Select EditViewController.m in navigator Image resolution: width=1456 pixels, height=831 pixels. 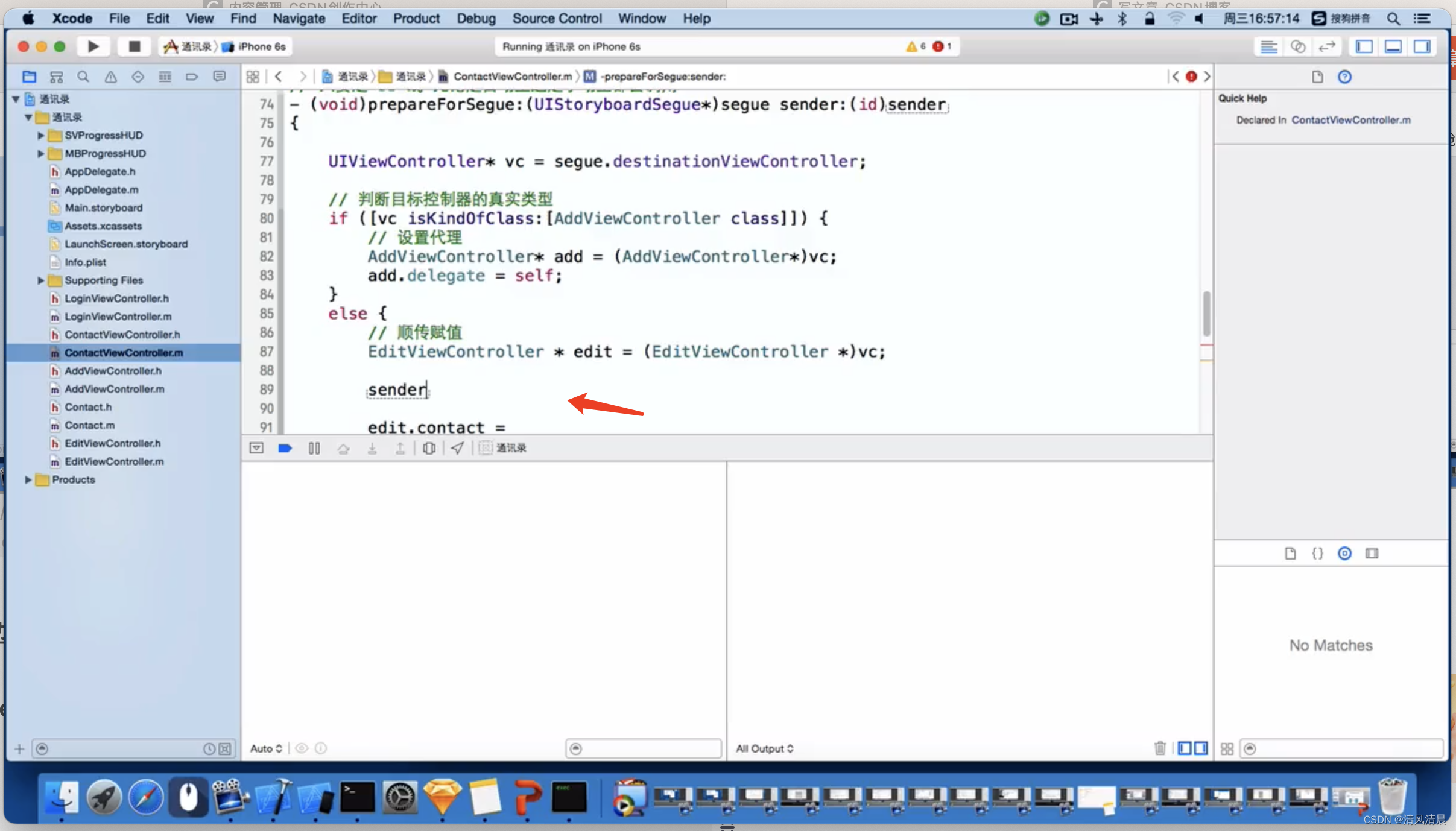[114, 461]
